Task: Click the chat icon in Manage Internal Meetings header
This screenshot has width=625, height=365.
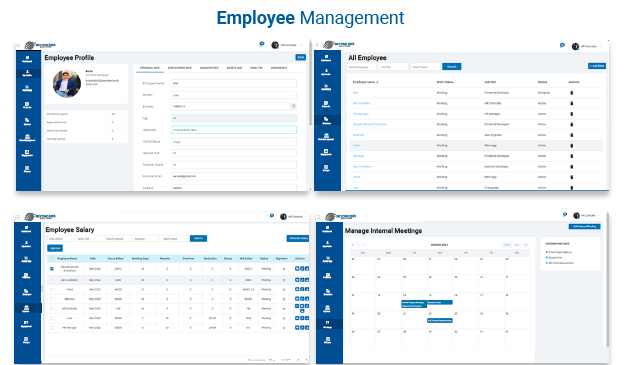Action: point(565,215)
